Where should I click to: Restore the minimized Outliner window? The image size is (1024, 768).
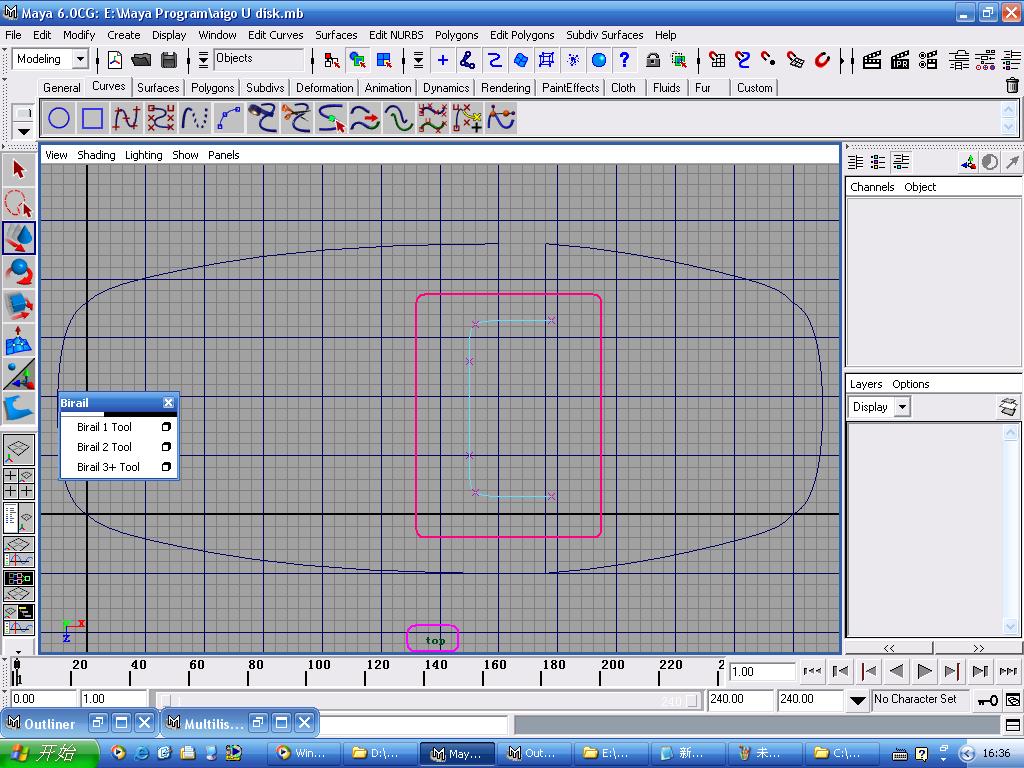pos(99,722)
